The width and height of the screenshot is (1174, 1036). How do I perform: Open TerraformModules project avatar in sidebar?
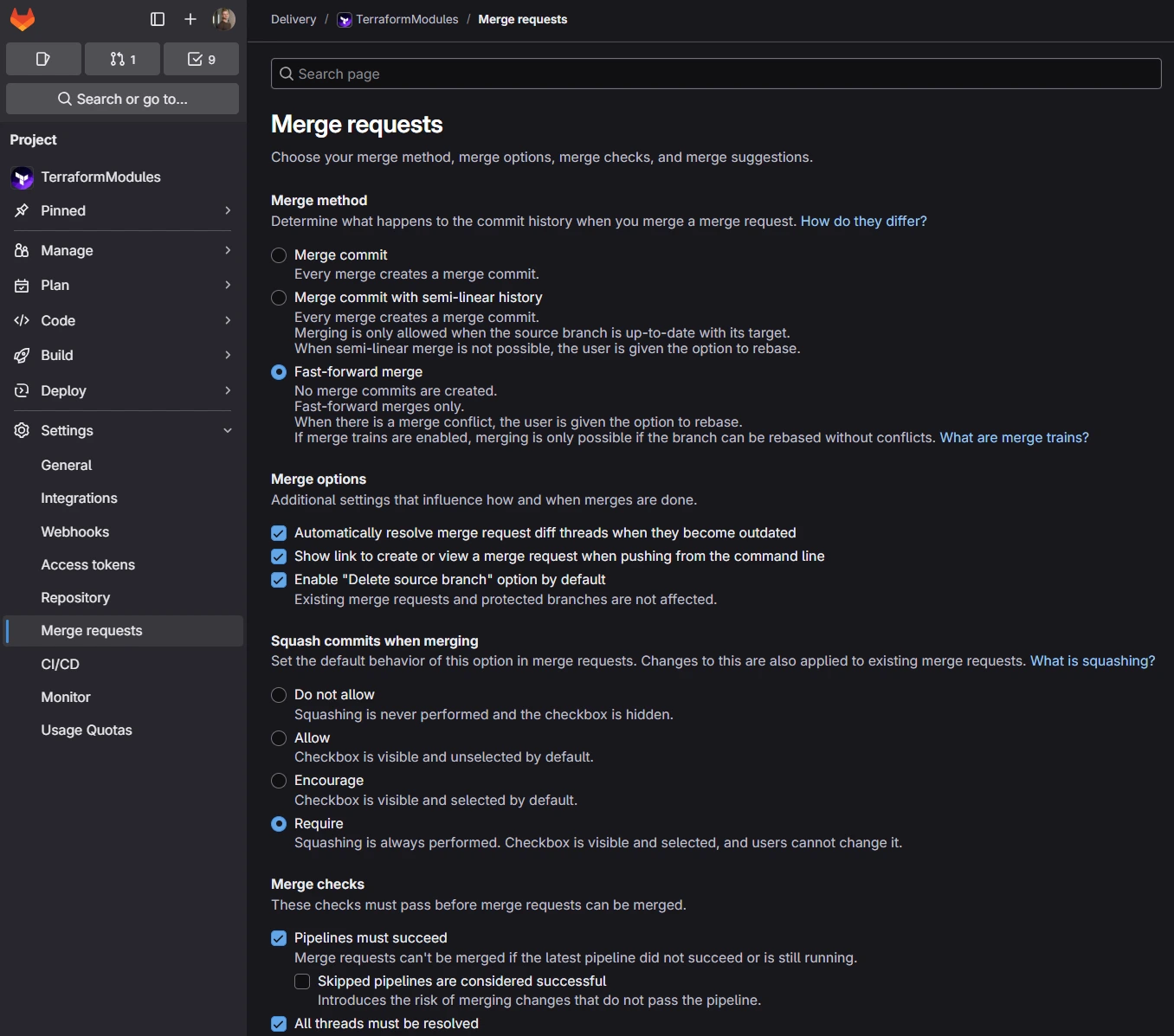click(23, 177)
